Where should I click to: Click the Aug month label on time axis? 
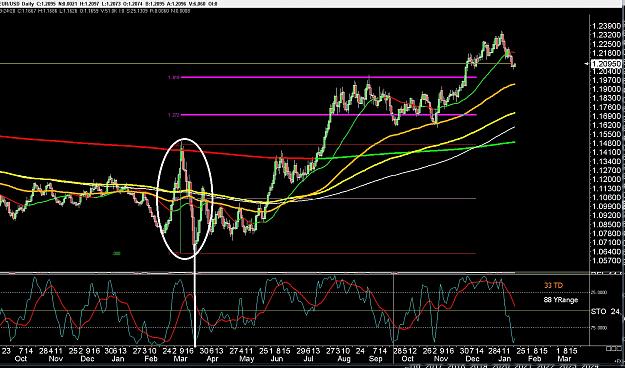(343, 359)
